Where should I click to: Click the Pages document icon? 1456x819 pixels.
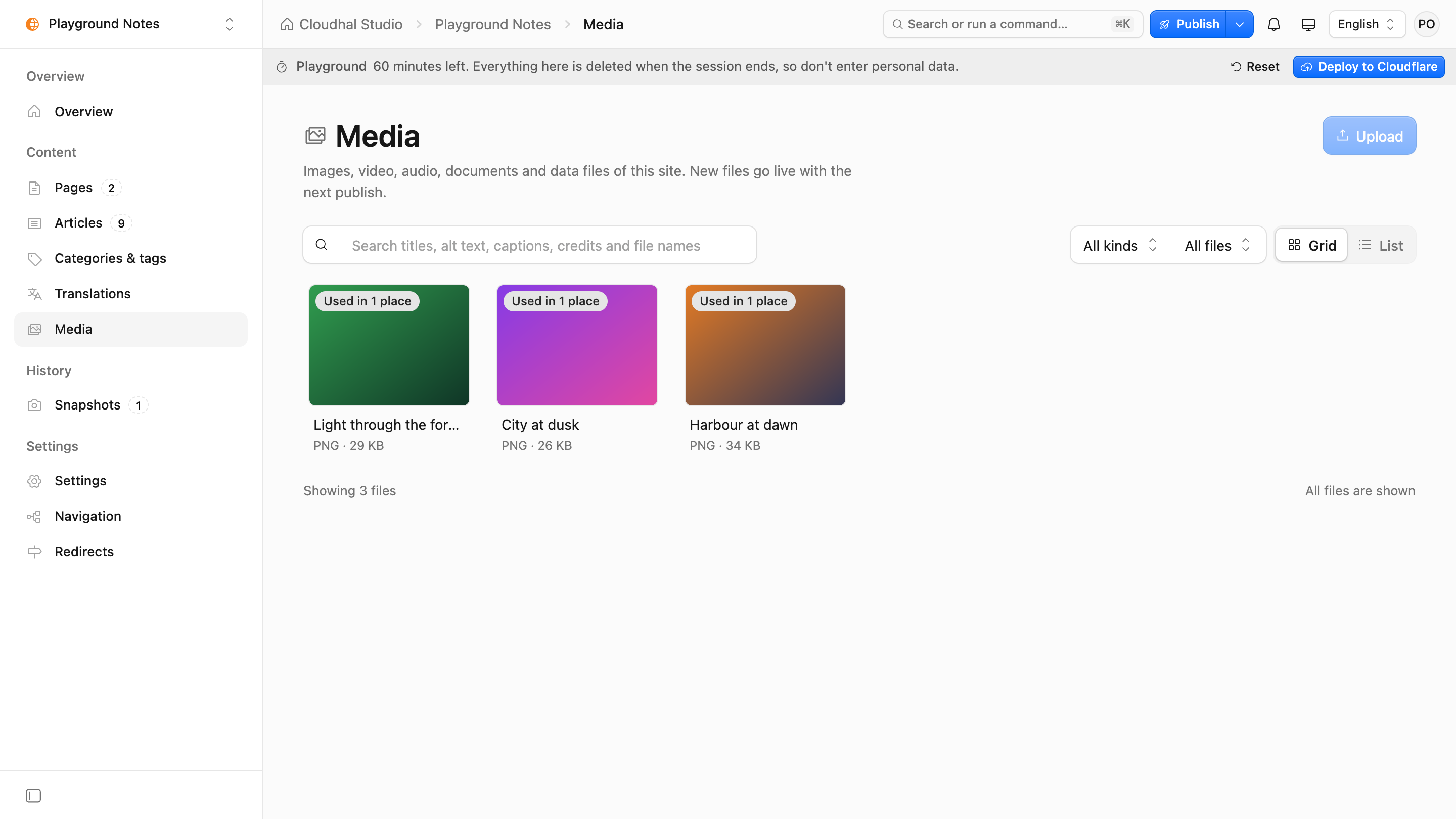coord(34,188)
